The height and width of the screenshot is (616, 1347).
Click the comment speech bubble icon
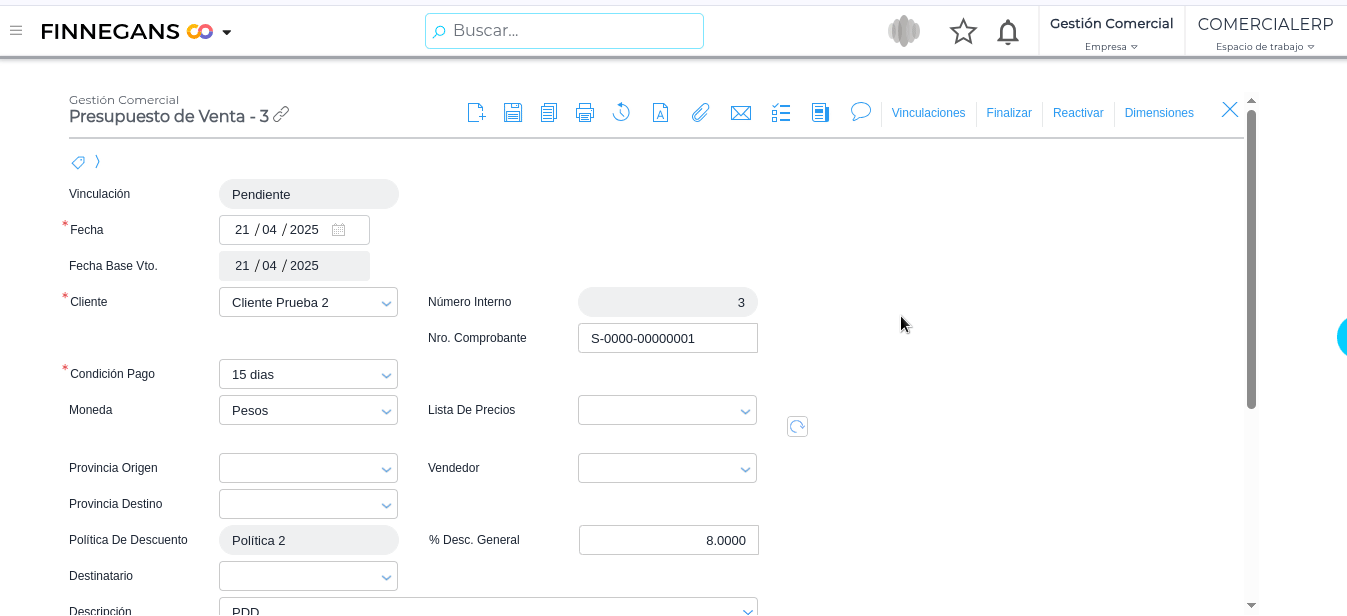click(x=861, y=111)
